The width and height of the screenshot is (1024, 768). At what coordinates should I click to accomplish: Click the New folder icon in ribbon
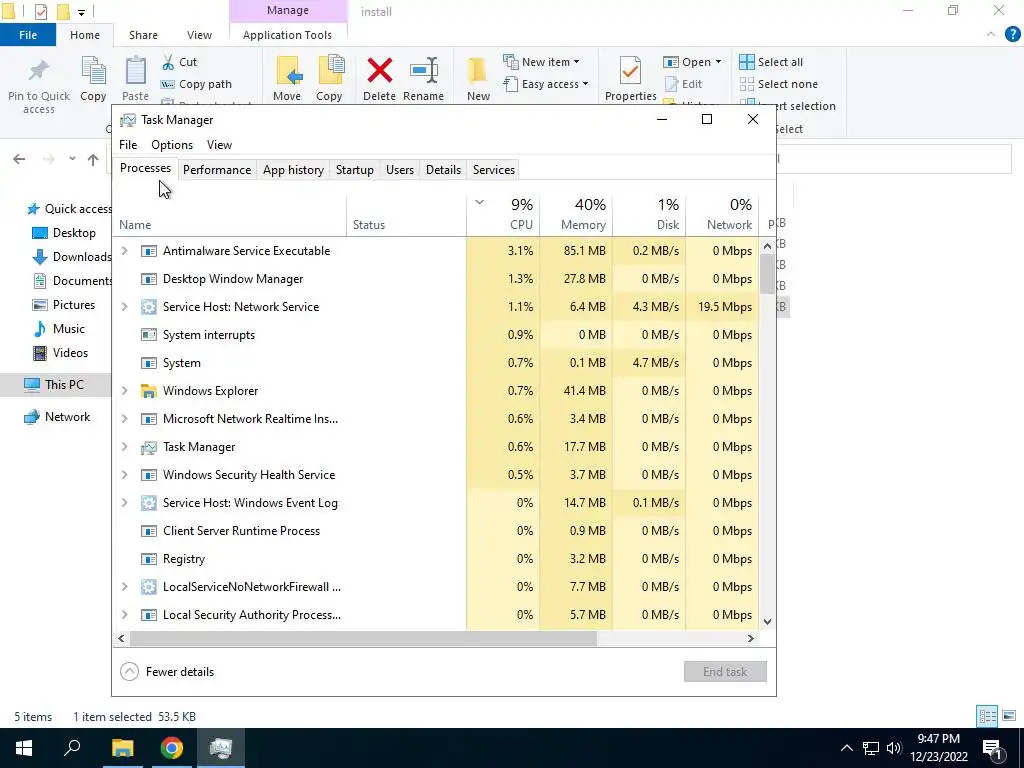477,72
